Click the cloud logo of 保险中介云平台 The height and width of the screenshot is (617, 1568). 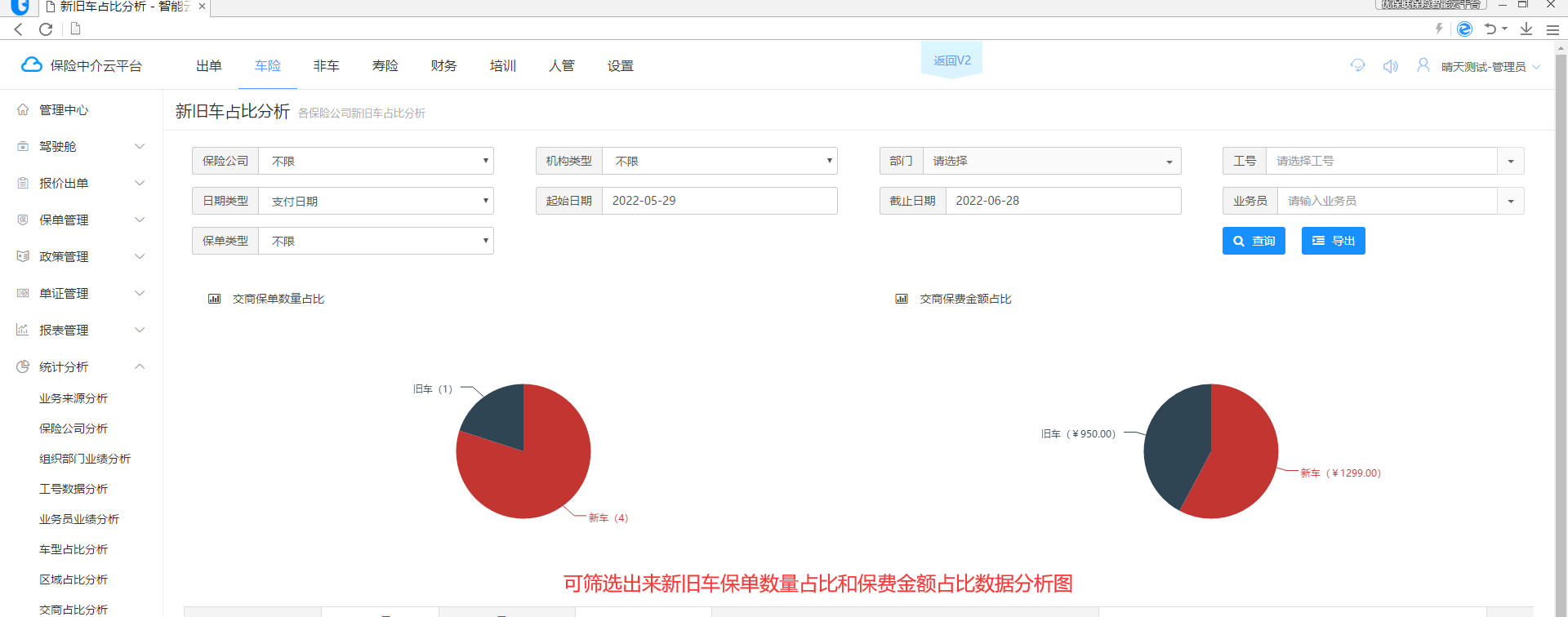31,64
